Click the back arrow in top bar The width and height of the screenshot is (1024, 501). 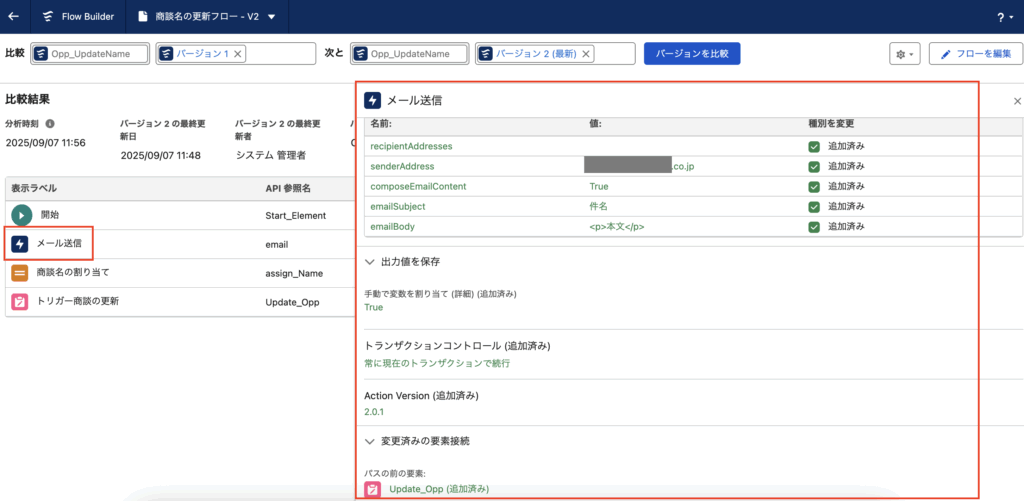[14, 17]
